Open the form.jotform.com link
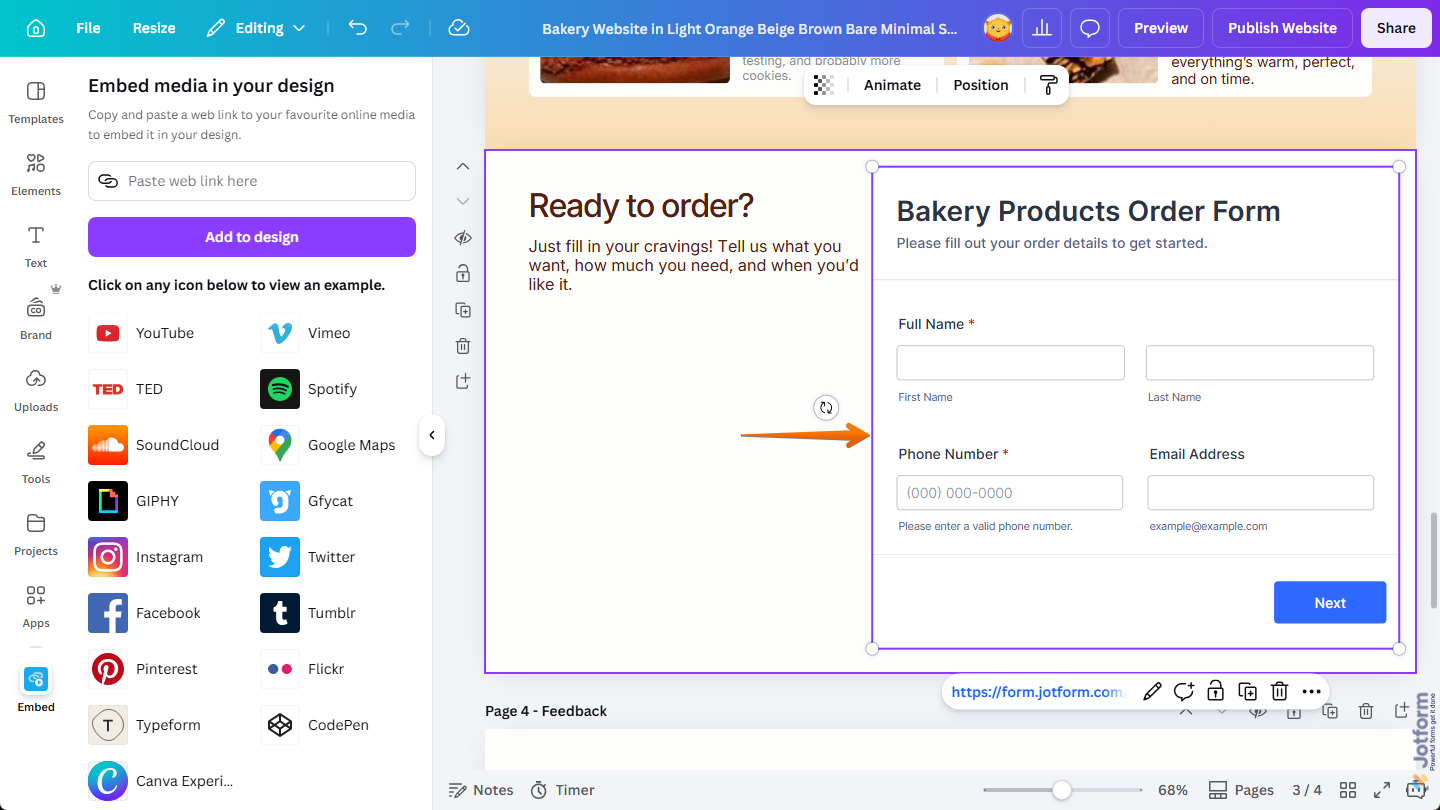The image size is (1440, 810). click(x=1037, y=691)
